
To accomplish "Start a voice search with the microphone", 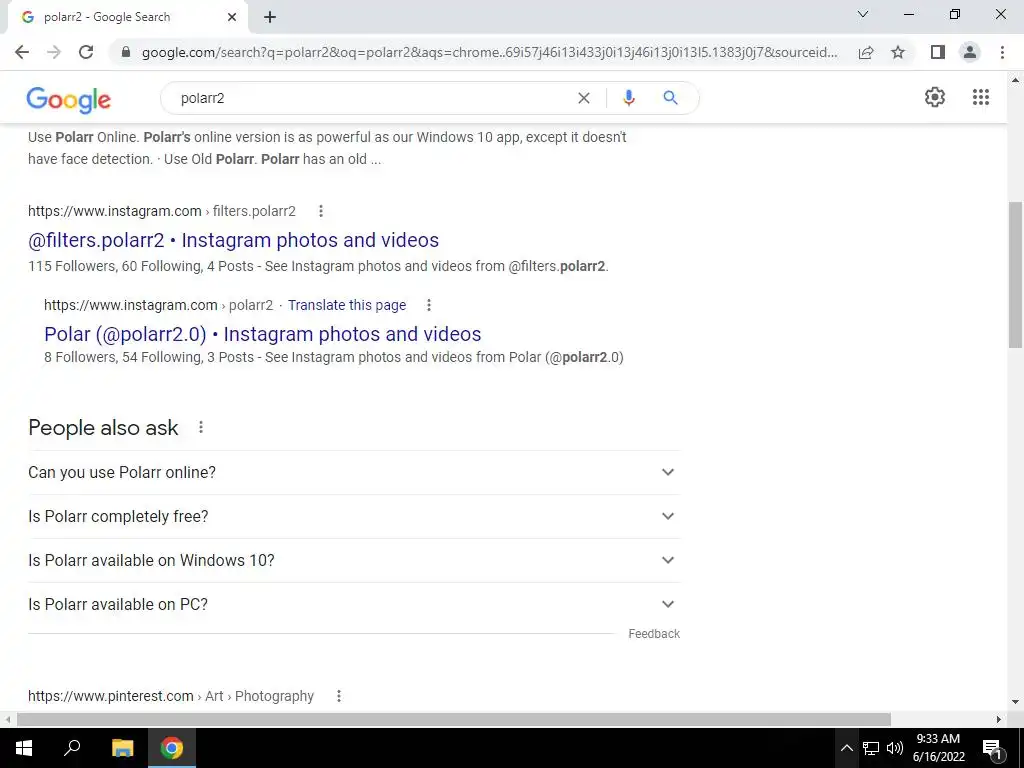I will [x=628, y=98].
